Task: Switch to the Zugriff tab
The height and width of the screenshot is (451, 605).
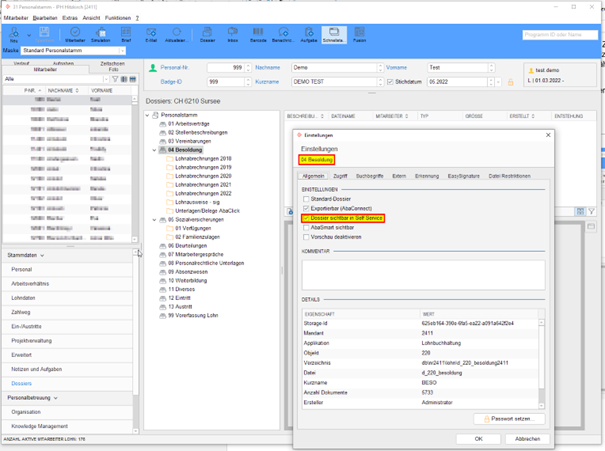Action: pyautogui.click(x=339, y=176)
